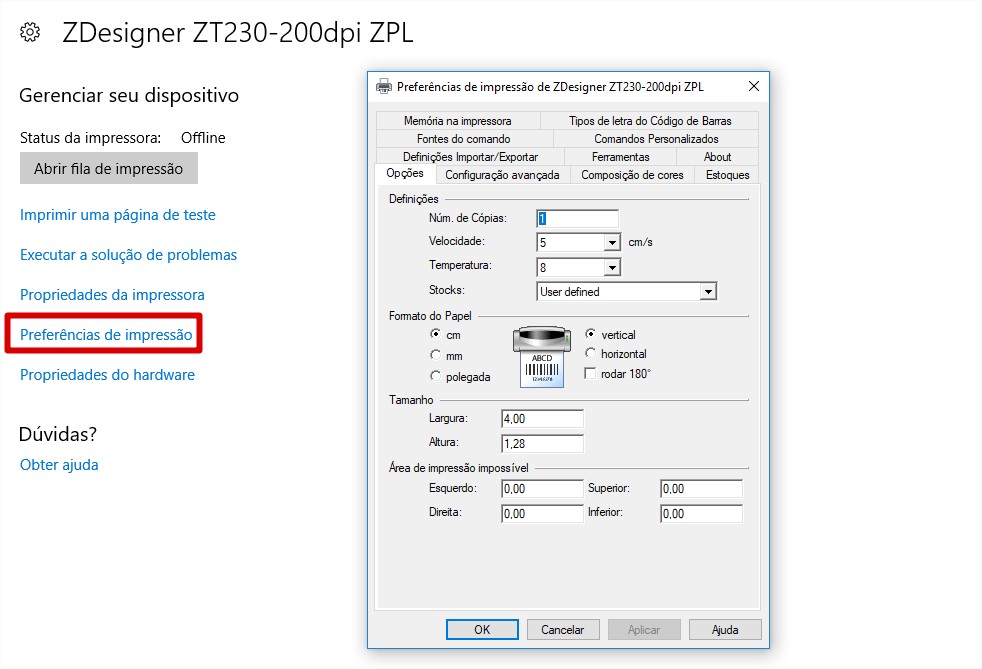Viewport: 982px width, 669px height.
Task: Expand the Stocks combo box
Action: (x=708, y=292)
